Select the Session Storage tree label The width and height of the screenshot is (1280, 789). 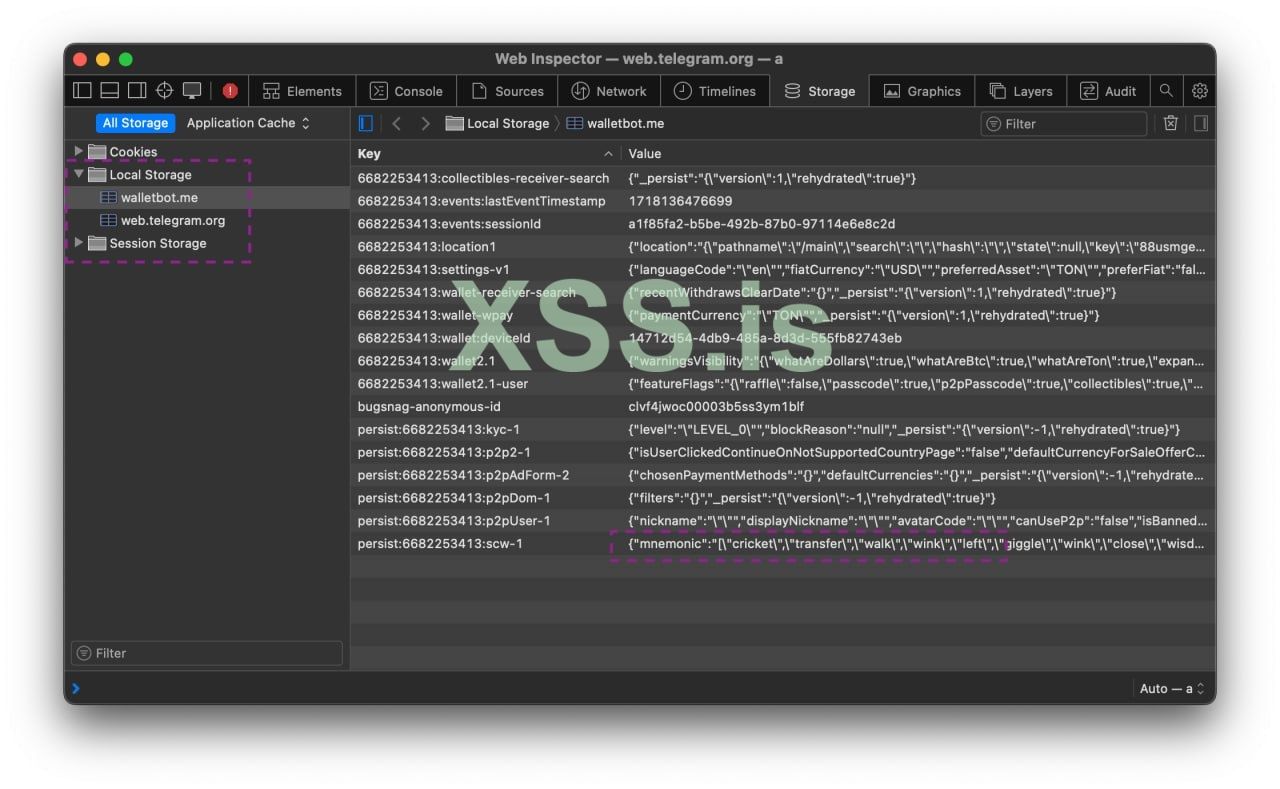click(x=158, y=243)
